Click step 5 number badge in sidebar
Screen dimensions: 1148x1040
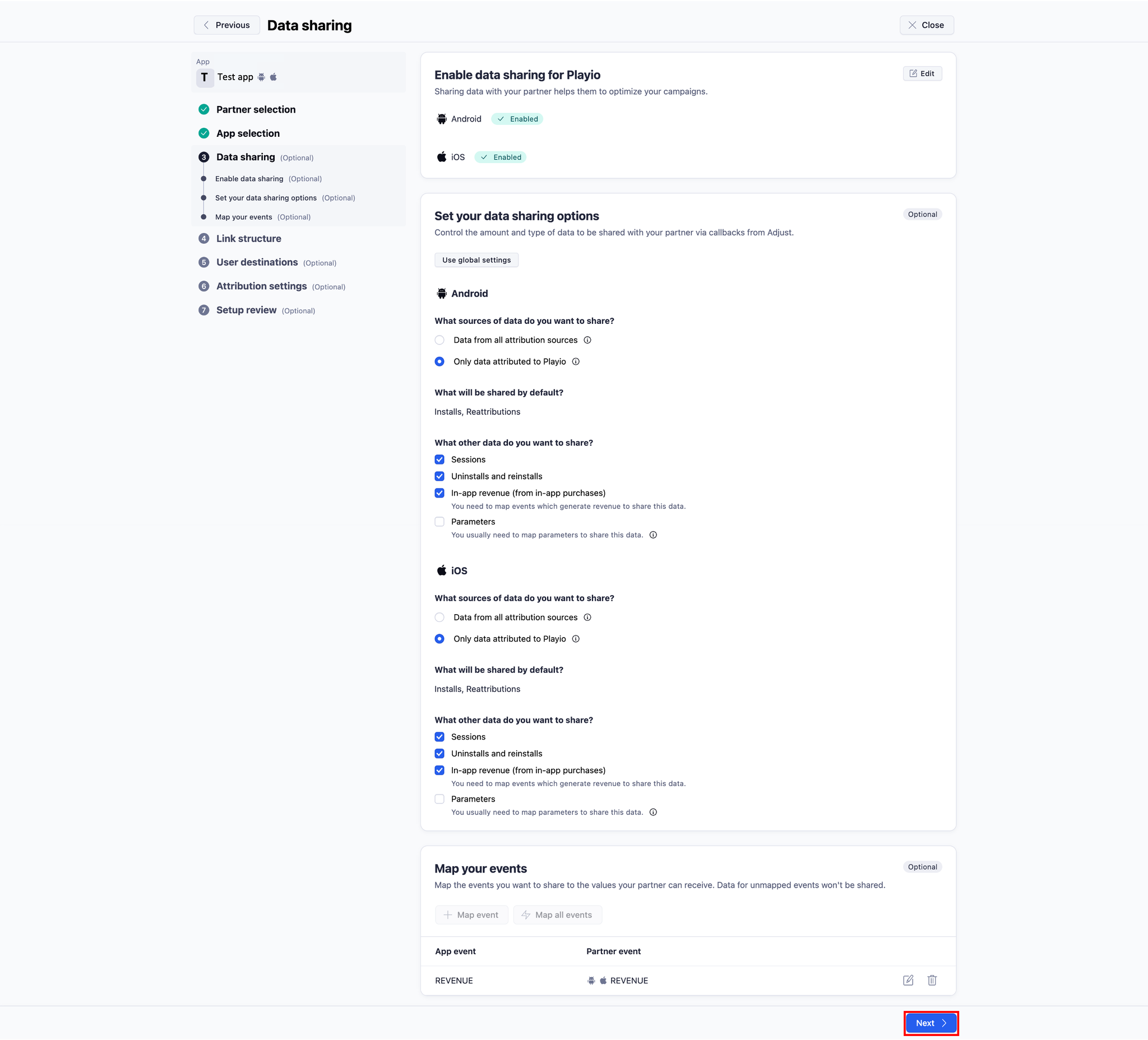[204, 262]
